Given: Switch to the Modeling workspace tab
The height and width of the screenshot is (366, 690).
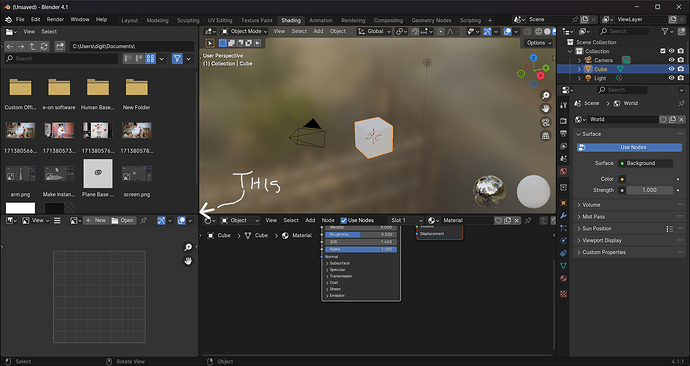Looking at the screenshot, I should pyautogui.click(x=158, y=20).
